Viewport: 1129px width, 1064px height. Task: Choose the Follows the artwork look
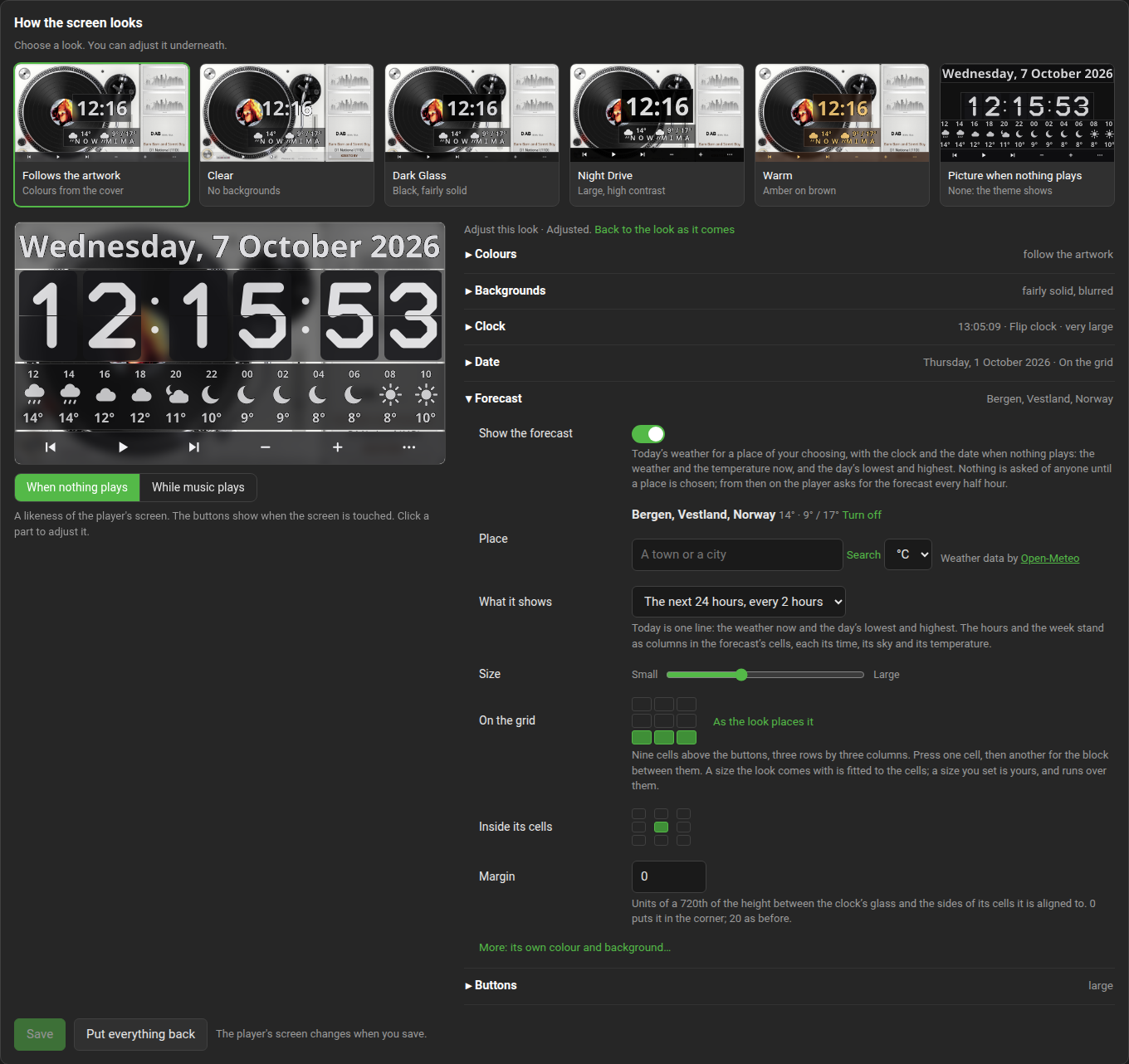[102, 134]
